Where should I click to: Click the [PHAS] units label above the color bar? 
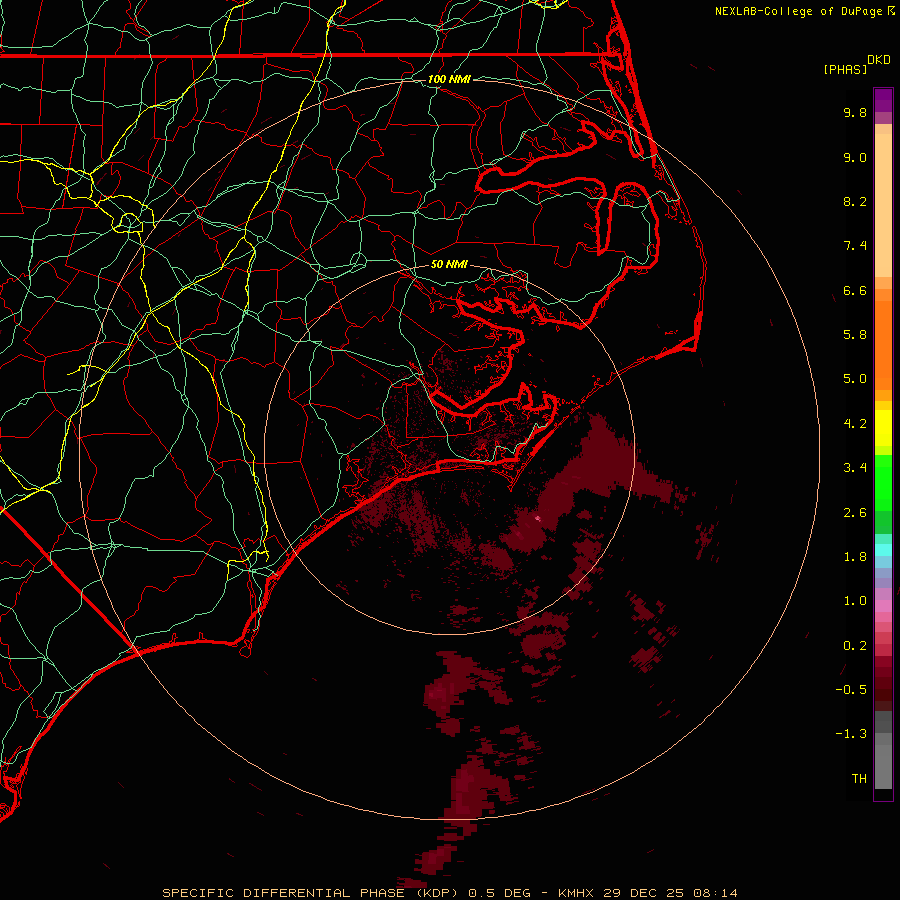click(845, 69)
